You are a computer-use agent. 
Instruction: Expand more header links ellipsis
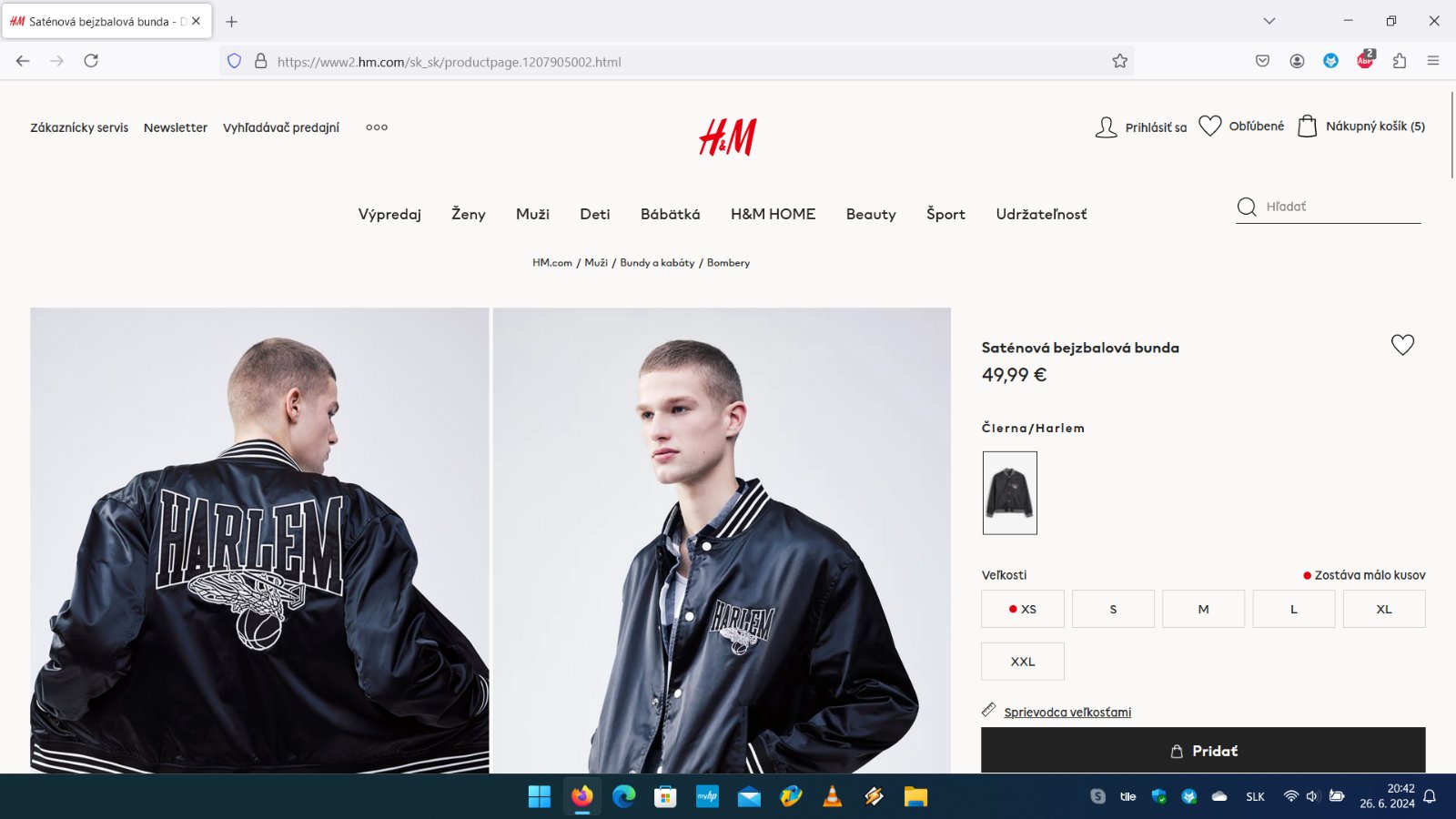[377, 127]
